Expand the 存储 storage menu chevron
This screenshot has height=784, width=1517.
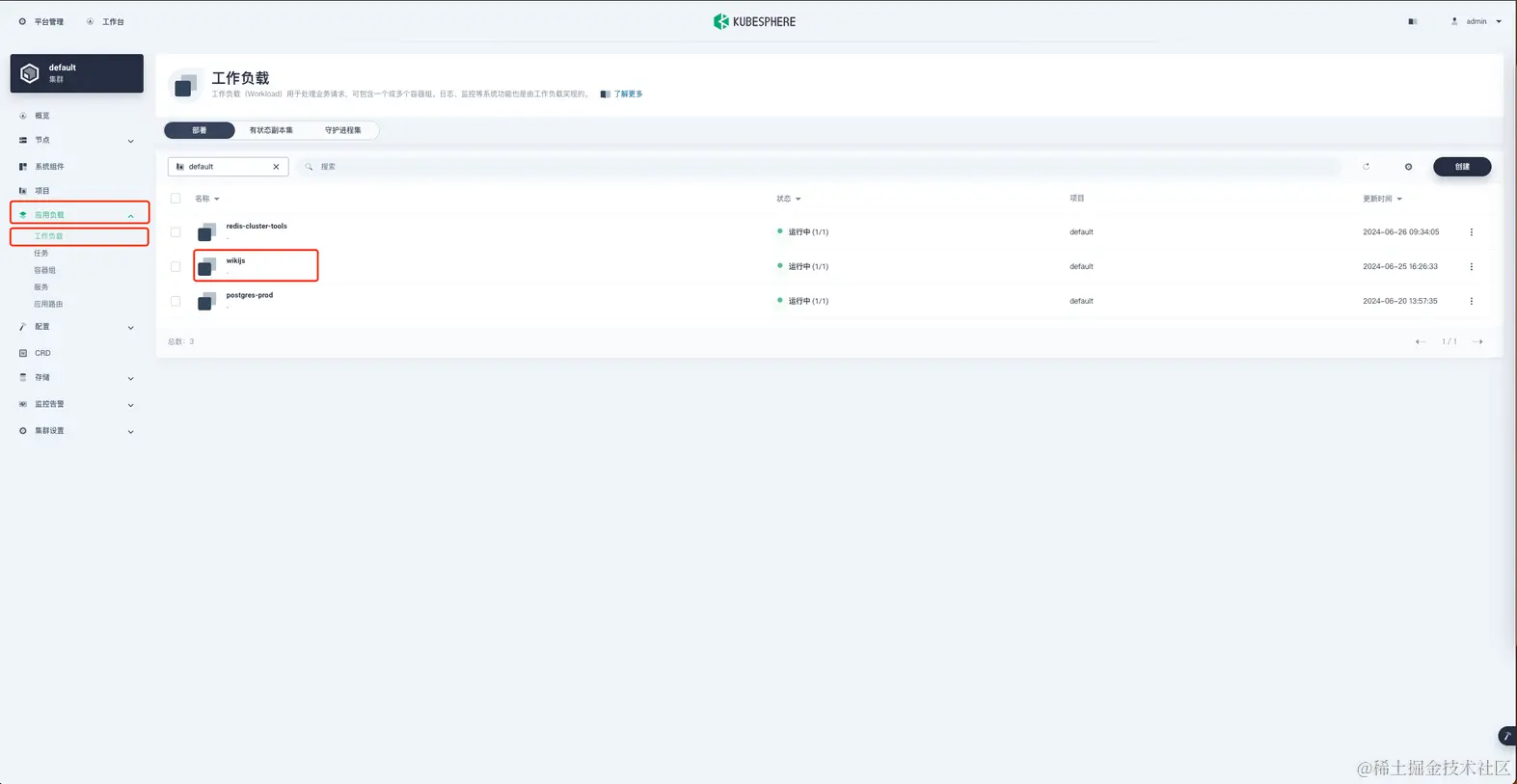(131, 379)
